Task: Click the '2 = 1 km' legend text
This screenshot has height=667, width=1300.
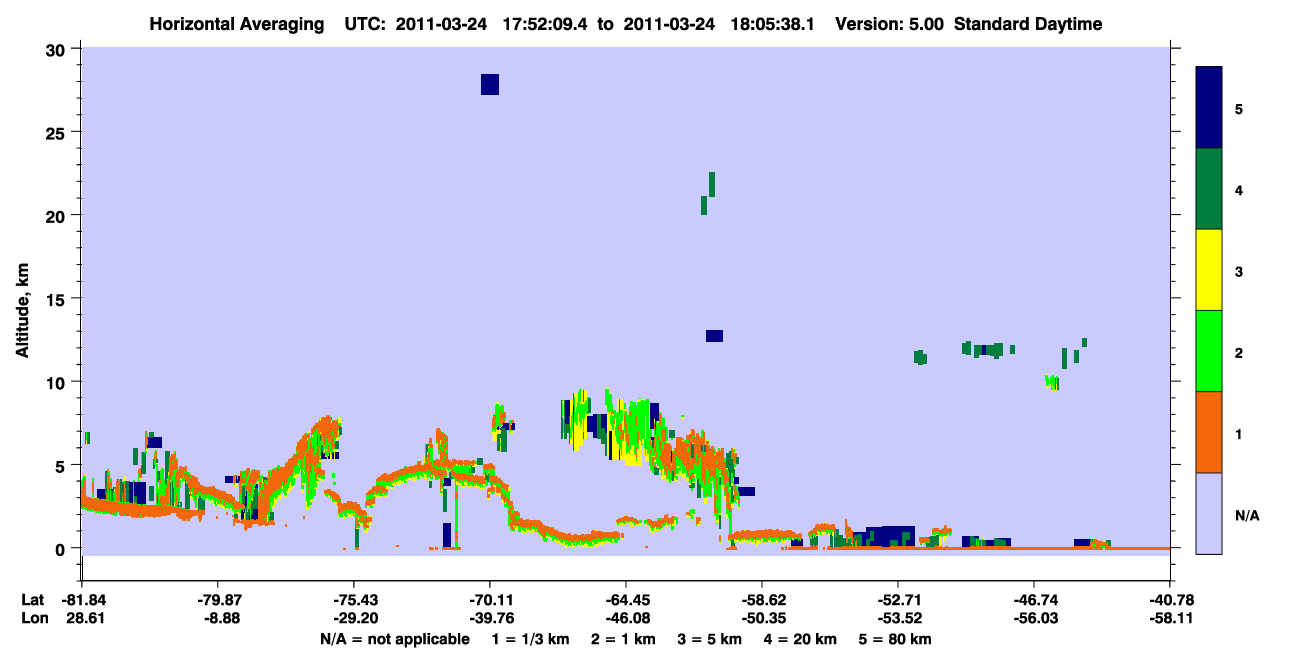Action: 624,639
